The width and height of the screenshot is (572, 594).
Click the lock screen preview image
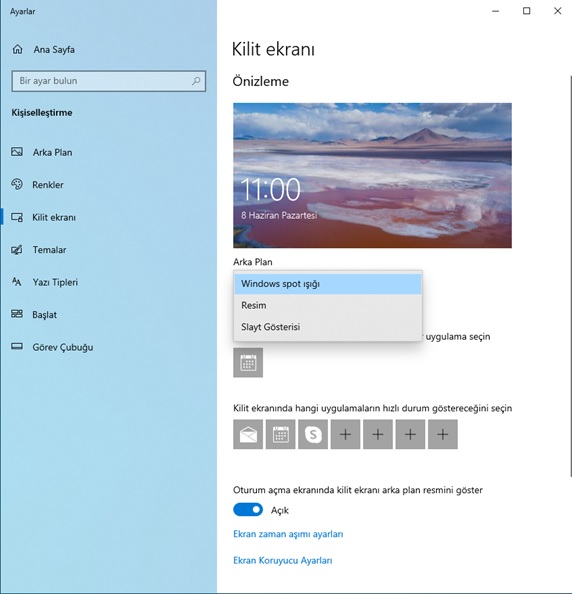click(372, 175)
